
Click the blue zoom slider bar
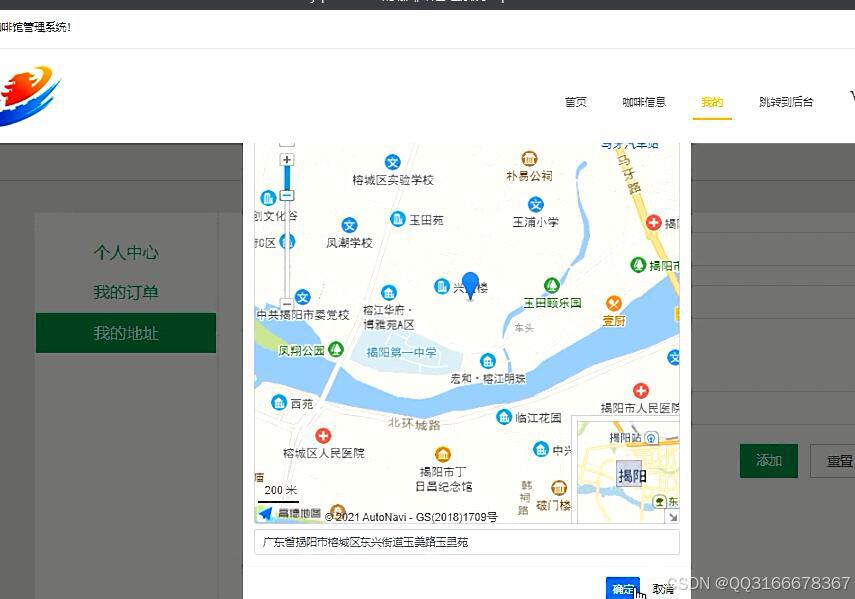(x=287, y=178)
